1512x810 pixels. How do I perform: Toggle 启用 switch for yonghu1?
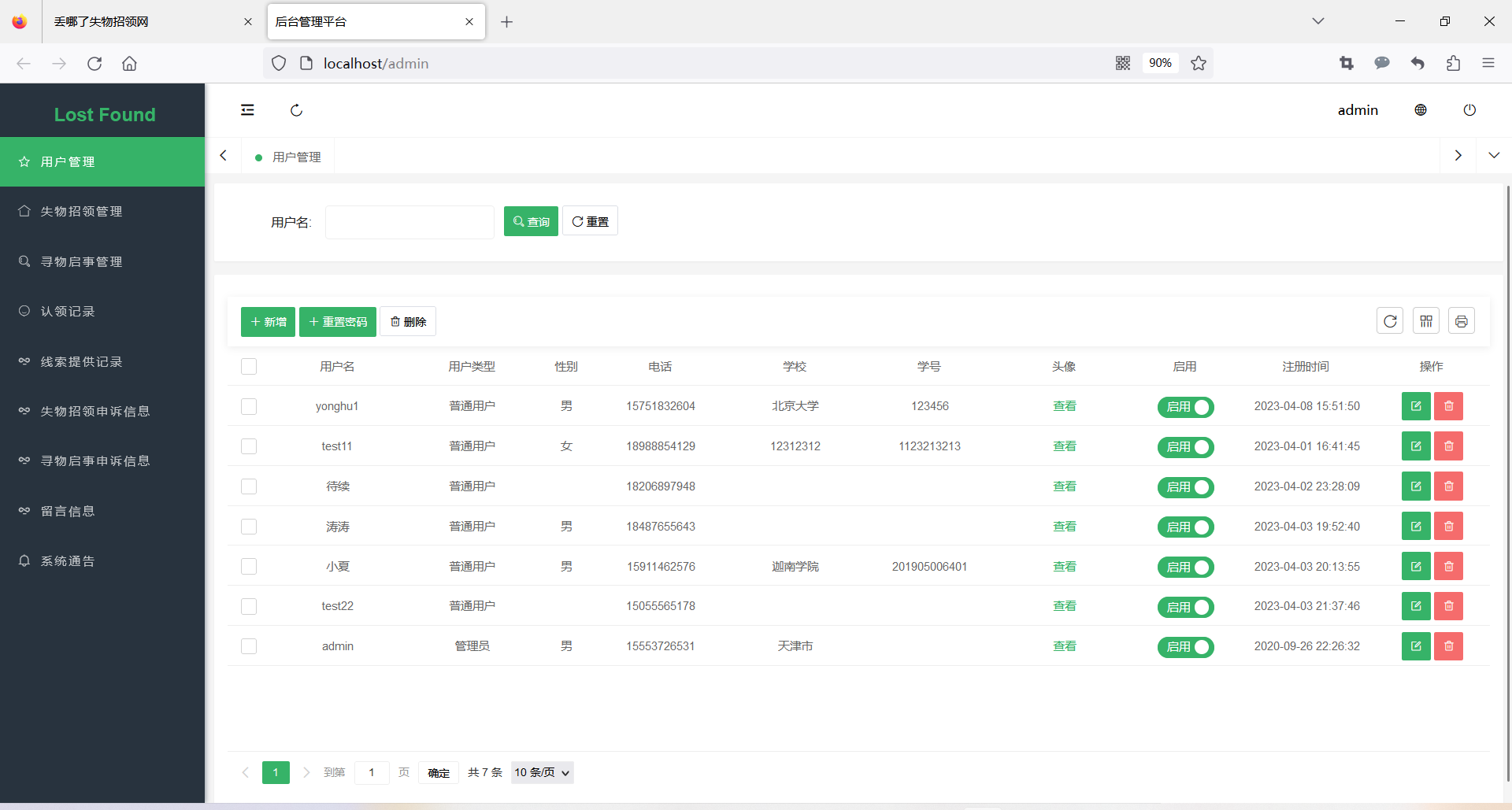[x=1185, y=407]
